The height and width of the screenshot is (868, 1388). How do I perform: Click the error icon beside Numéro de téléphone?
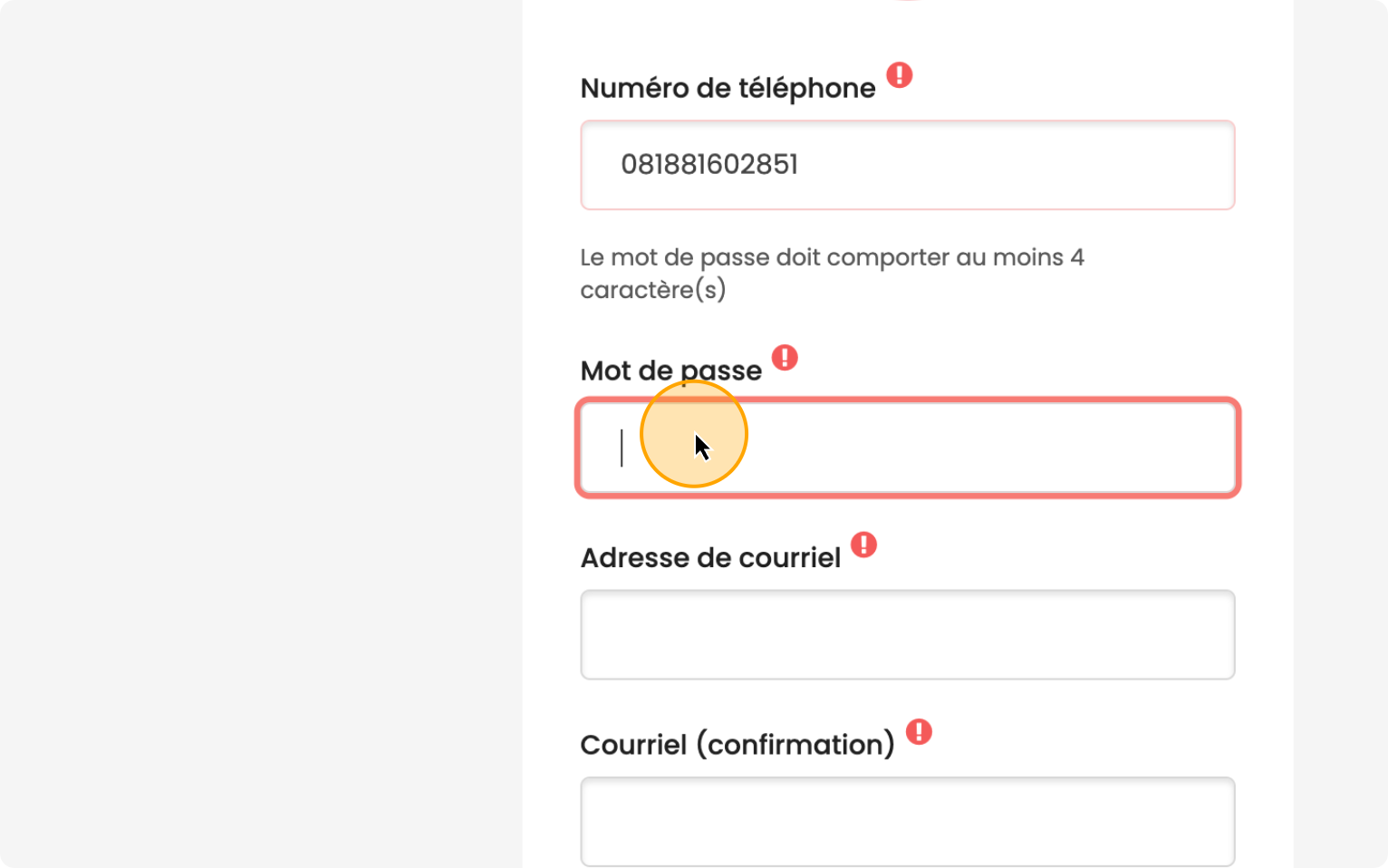(x=899, y=75)
